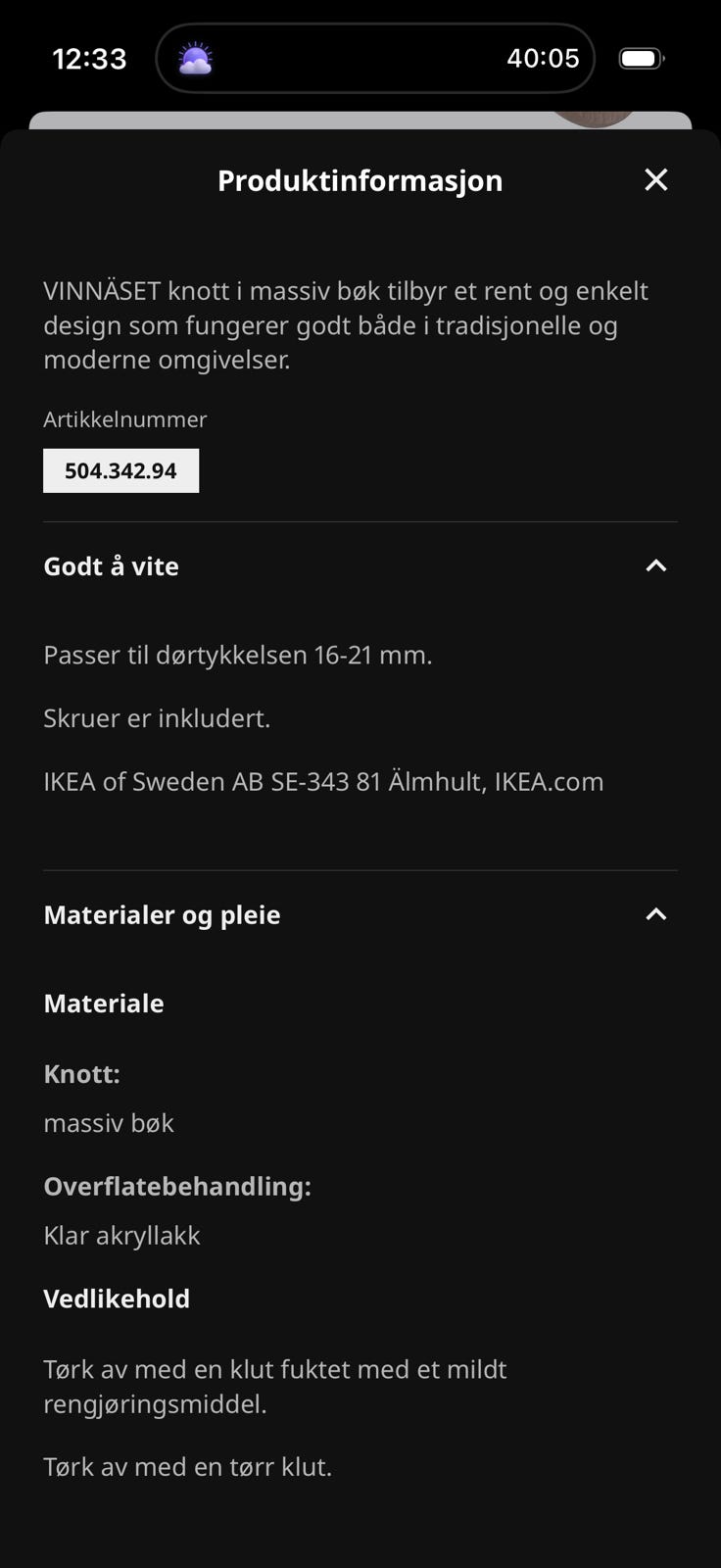Tap the Produktinformasjon header title

[360, 180]
